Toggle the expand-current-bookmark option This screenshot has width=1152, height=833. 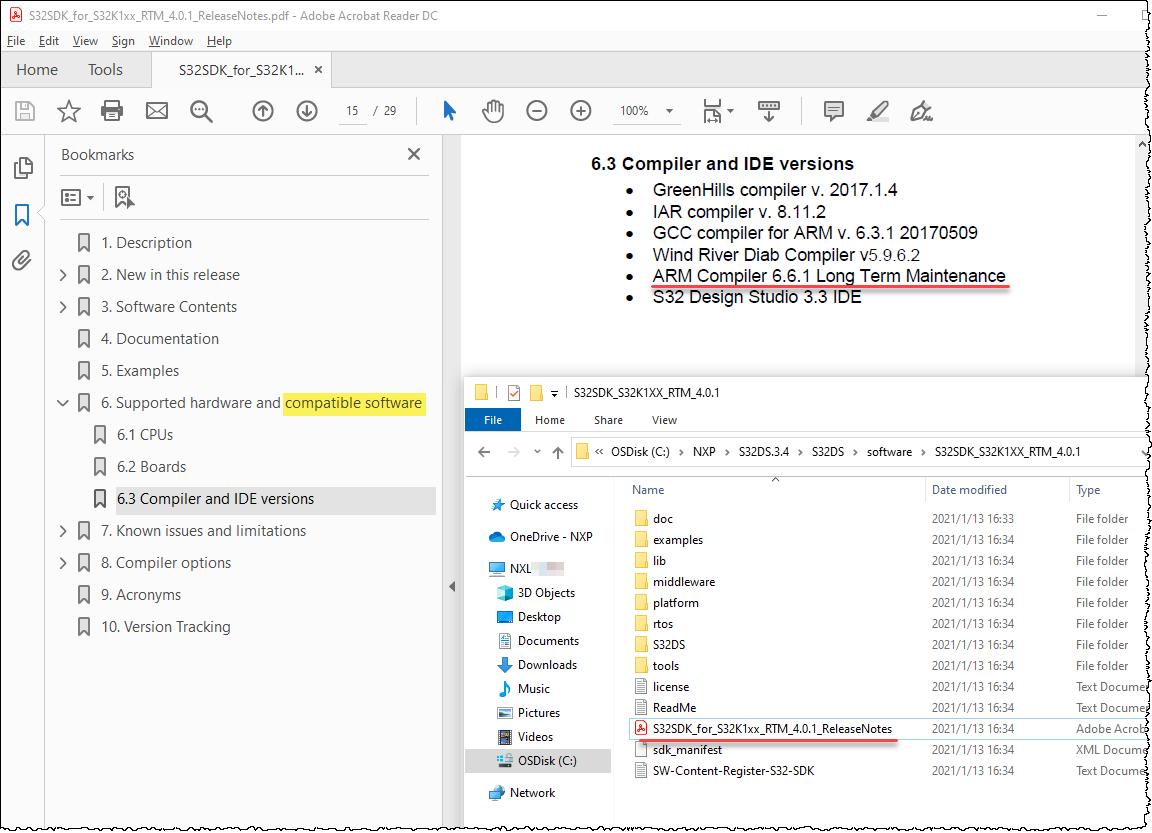coord(123,197)
